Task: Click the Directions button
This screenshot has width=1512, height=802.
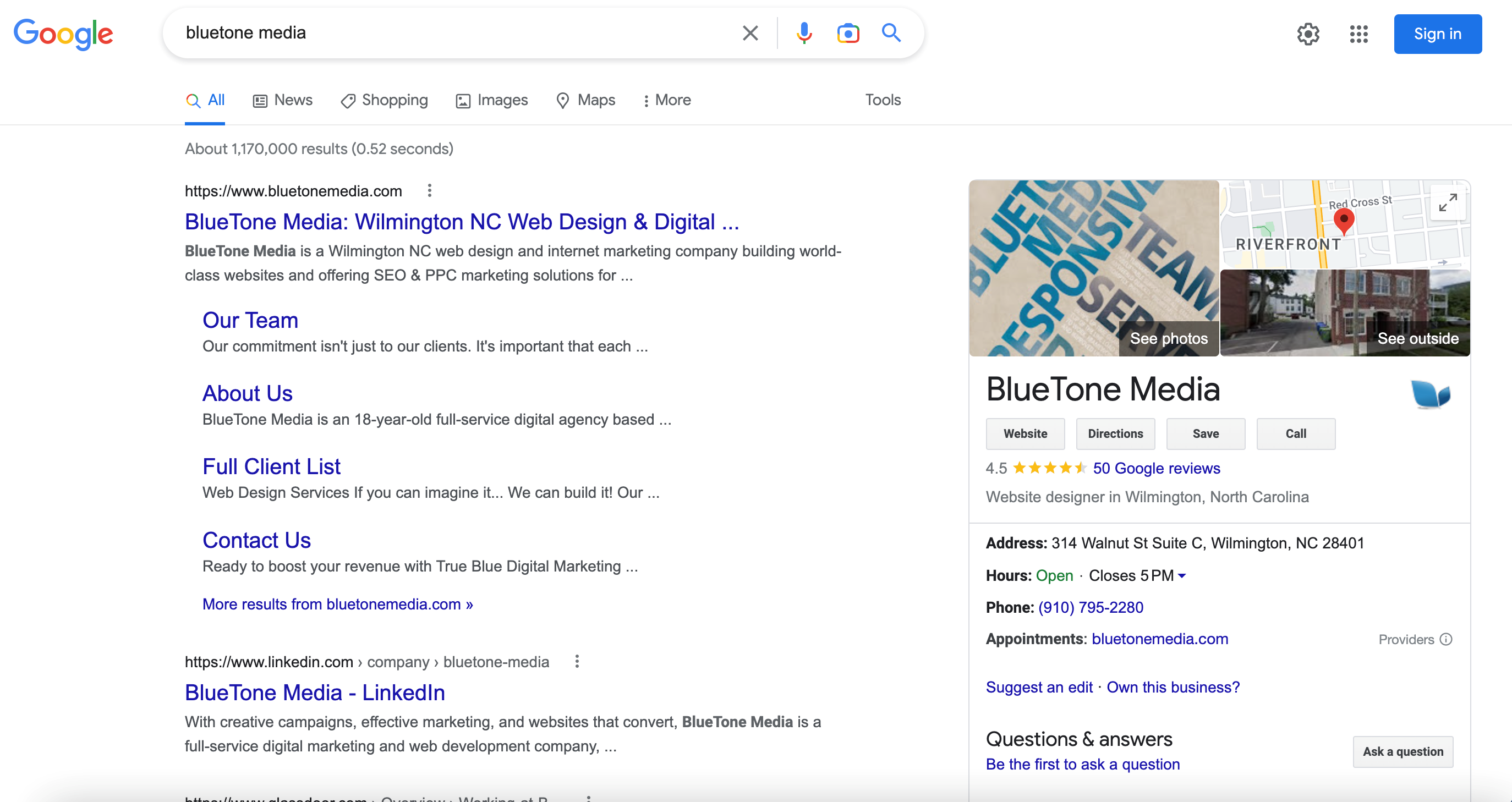Action: pos(1115,433)
